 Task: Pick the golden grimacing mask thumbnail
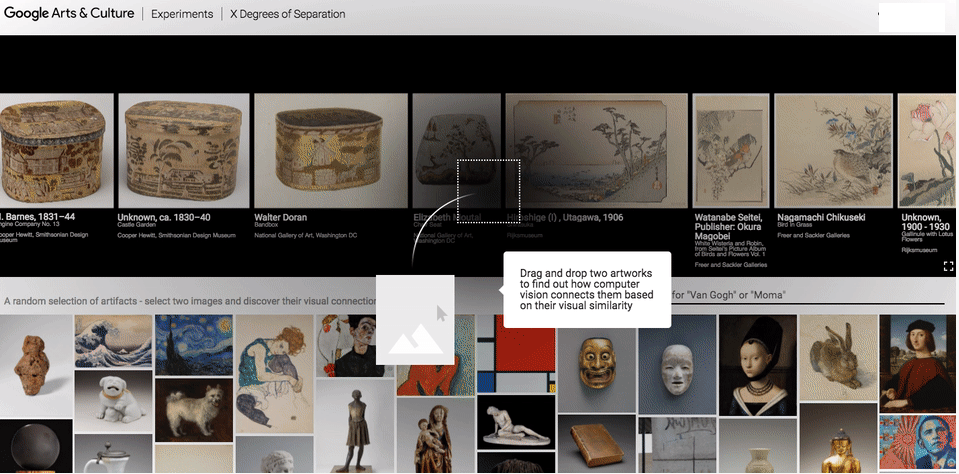coord(596,363)
